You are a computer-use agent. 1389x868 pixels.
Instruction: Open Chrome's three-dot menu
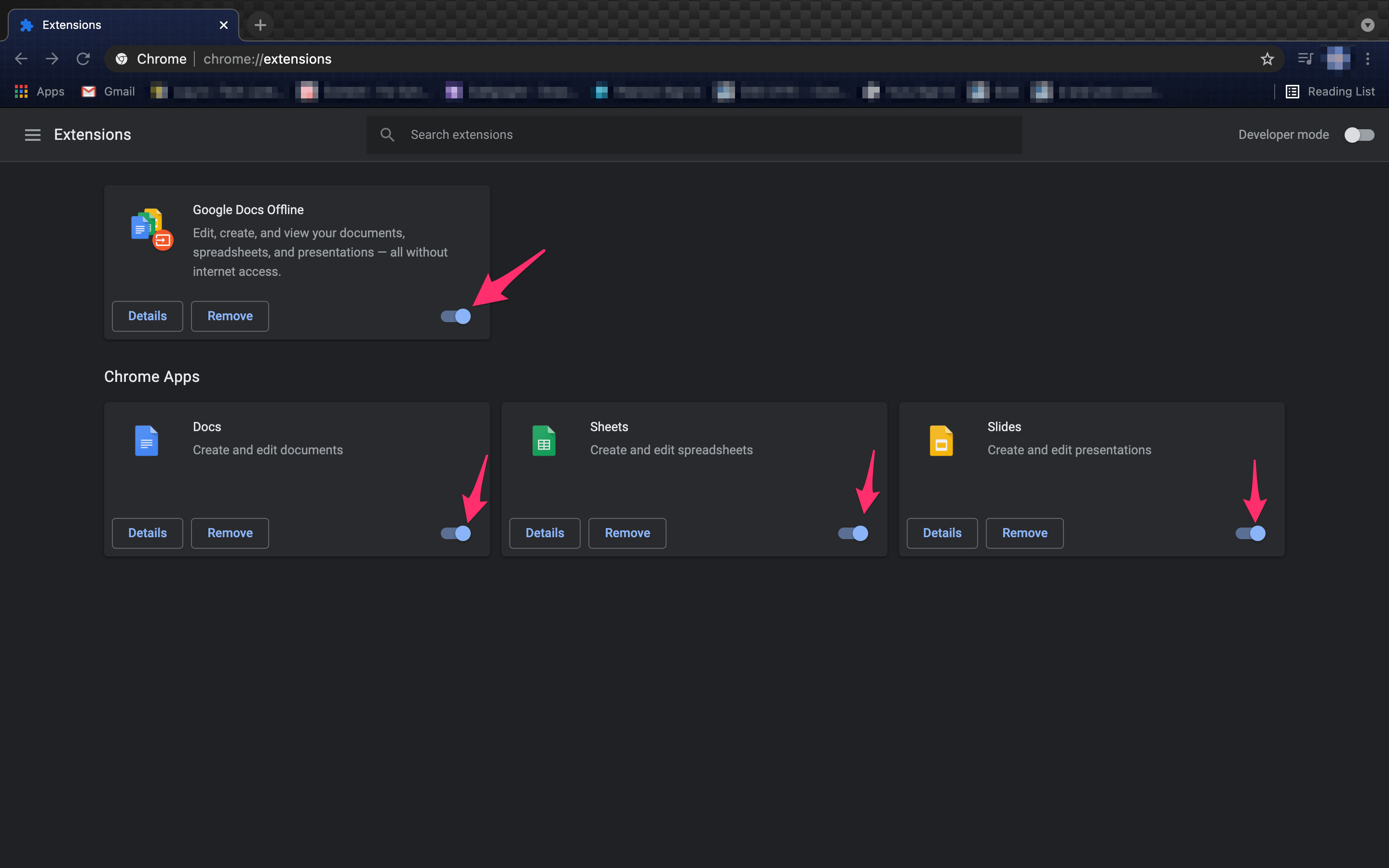(x=1368, y=58)
